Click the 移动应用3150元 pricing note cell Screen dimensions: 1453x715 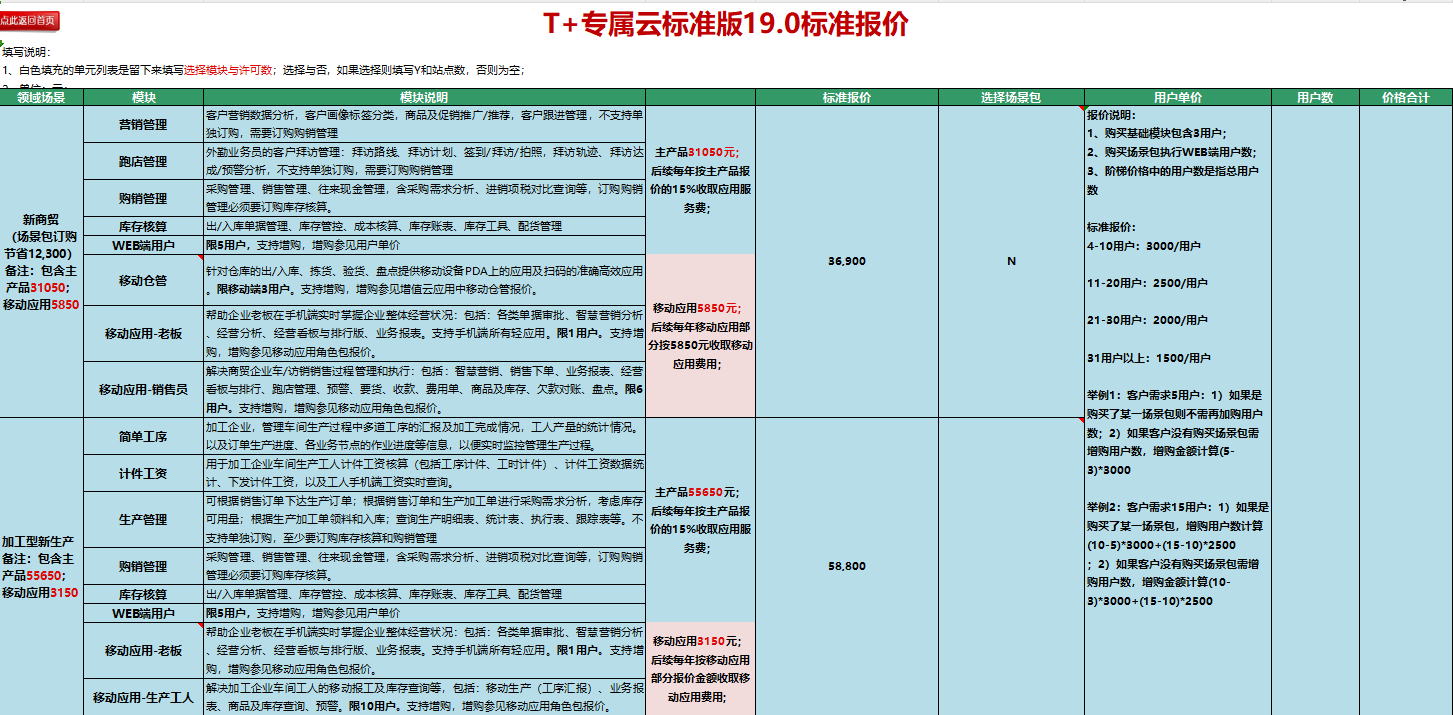[x=700, y=668]
